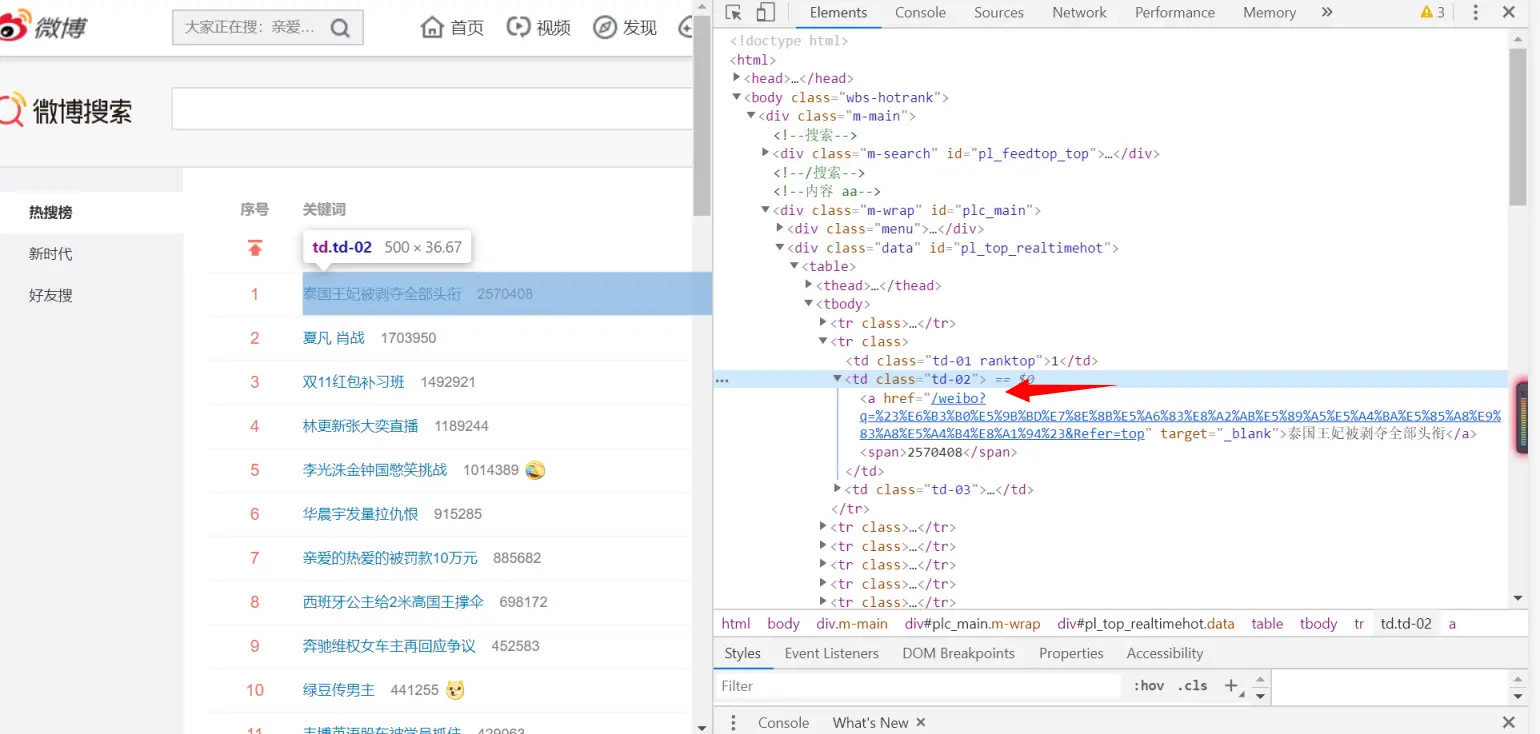Expand the div menu node
Viewport: 1540px width, 734px height.
[x=780, y=229]
